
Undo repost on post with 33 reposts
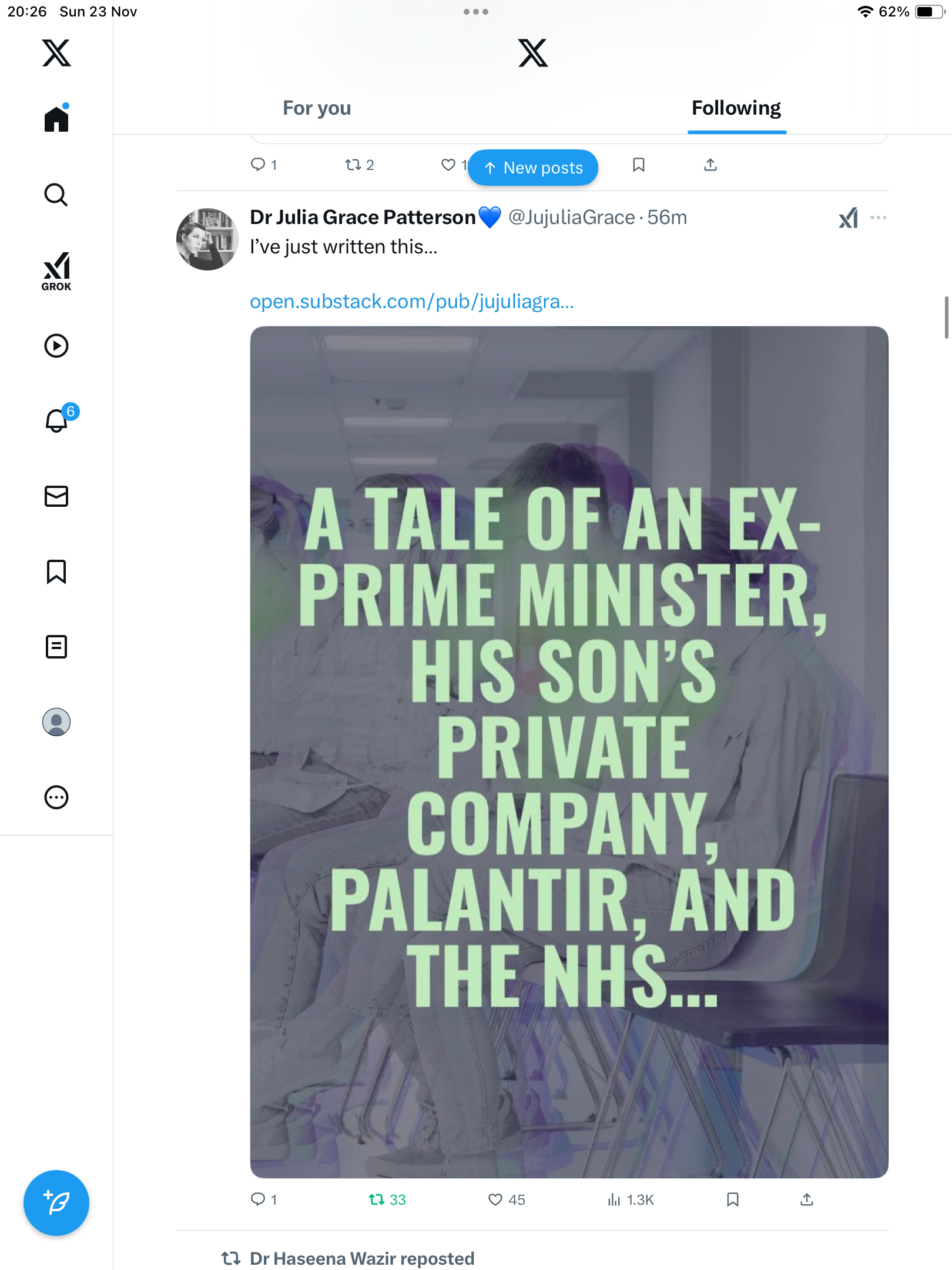(x=377, y=1199)
